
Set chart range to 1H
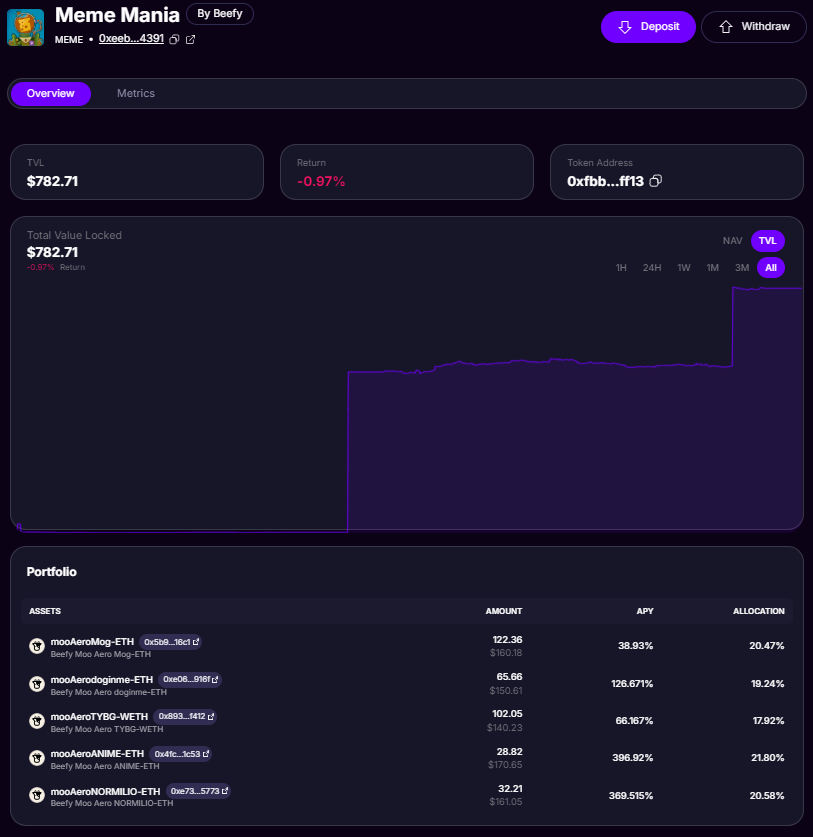click(621, 268)
